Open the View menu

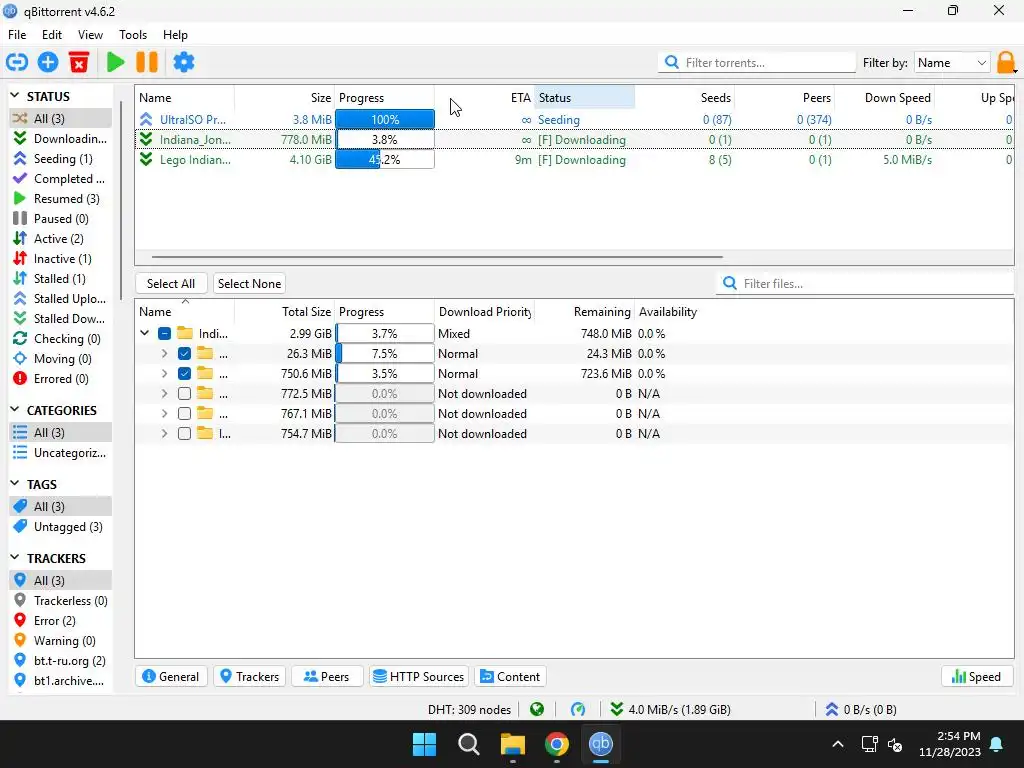point(90,35)
